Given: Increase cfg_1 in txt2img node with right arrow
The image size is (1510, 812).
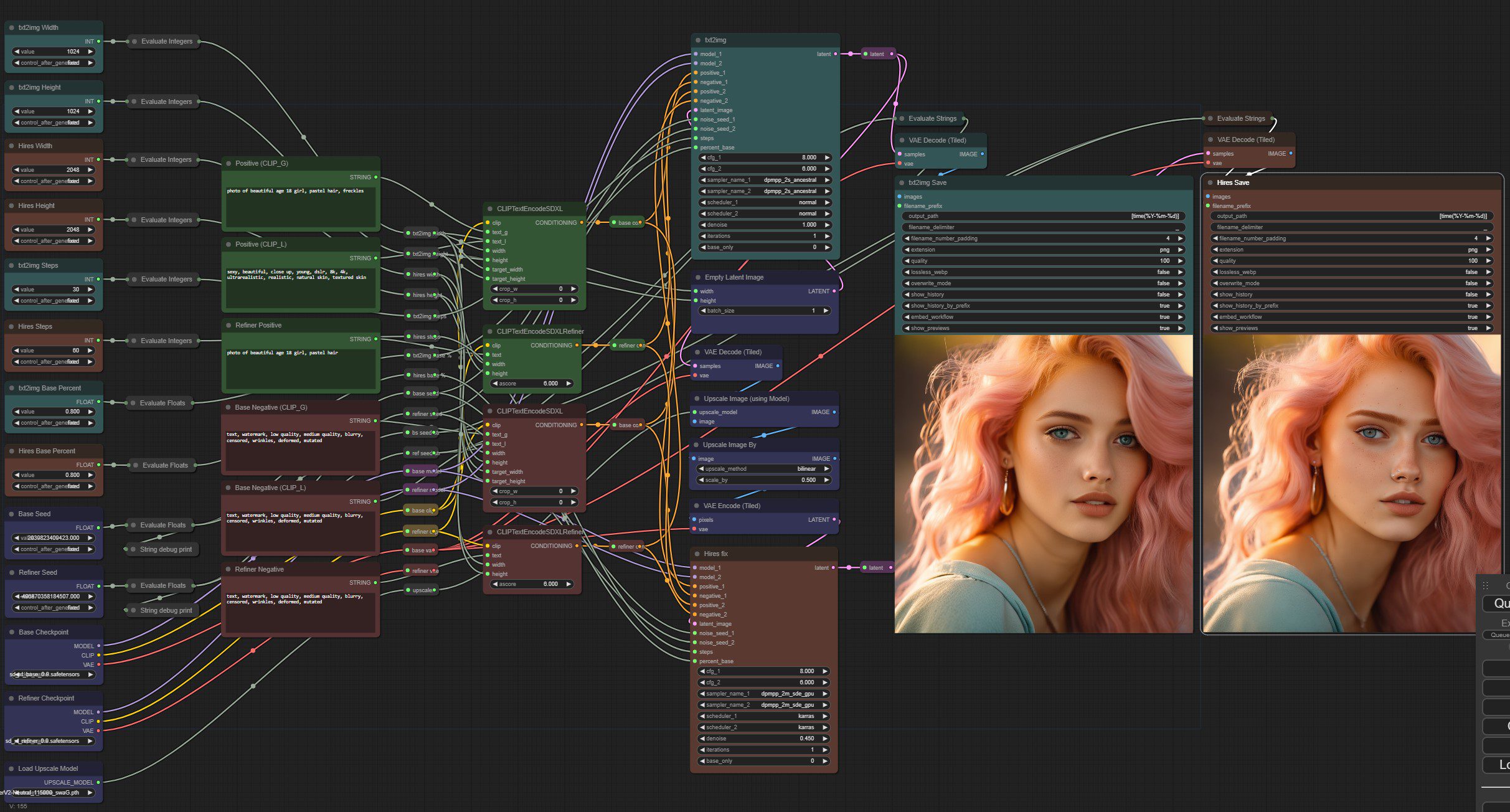Looking at the screenshot, I should click(x=827, y=158).
